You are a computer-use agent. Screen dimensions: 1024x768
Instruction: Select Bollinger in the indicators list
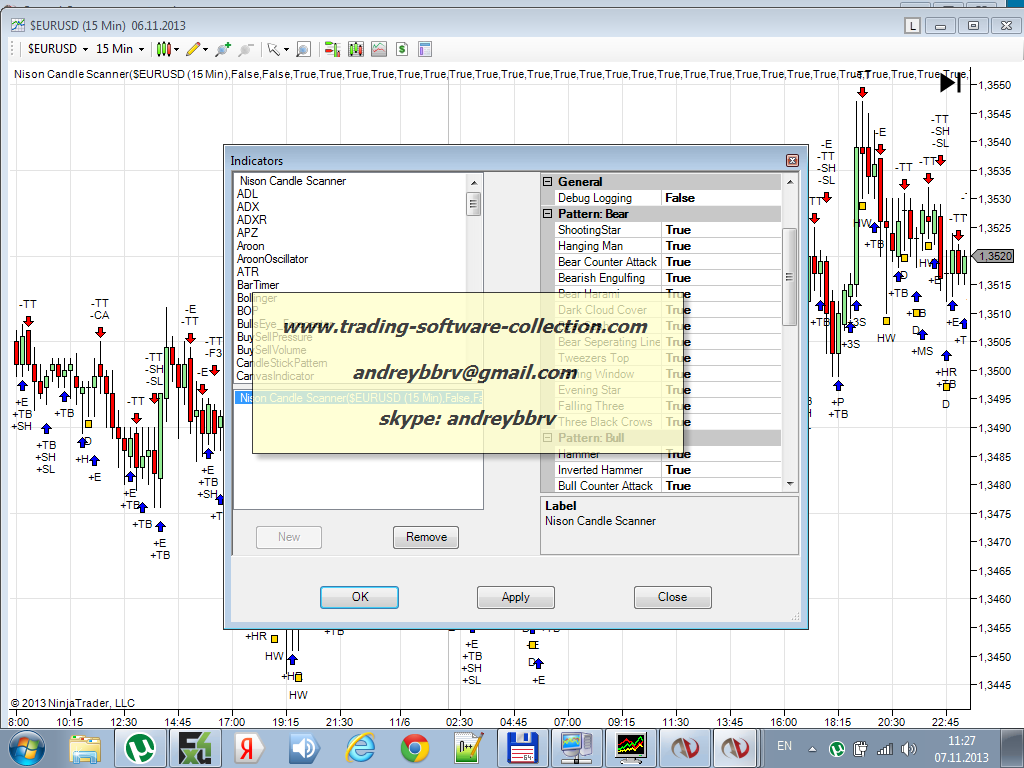pyautogui.click(x=258, y=298)
